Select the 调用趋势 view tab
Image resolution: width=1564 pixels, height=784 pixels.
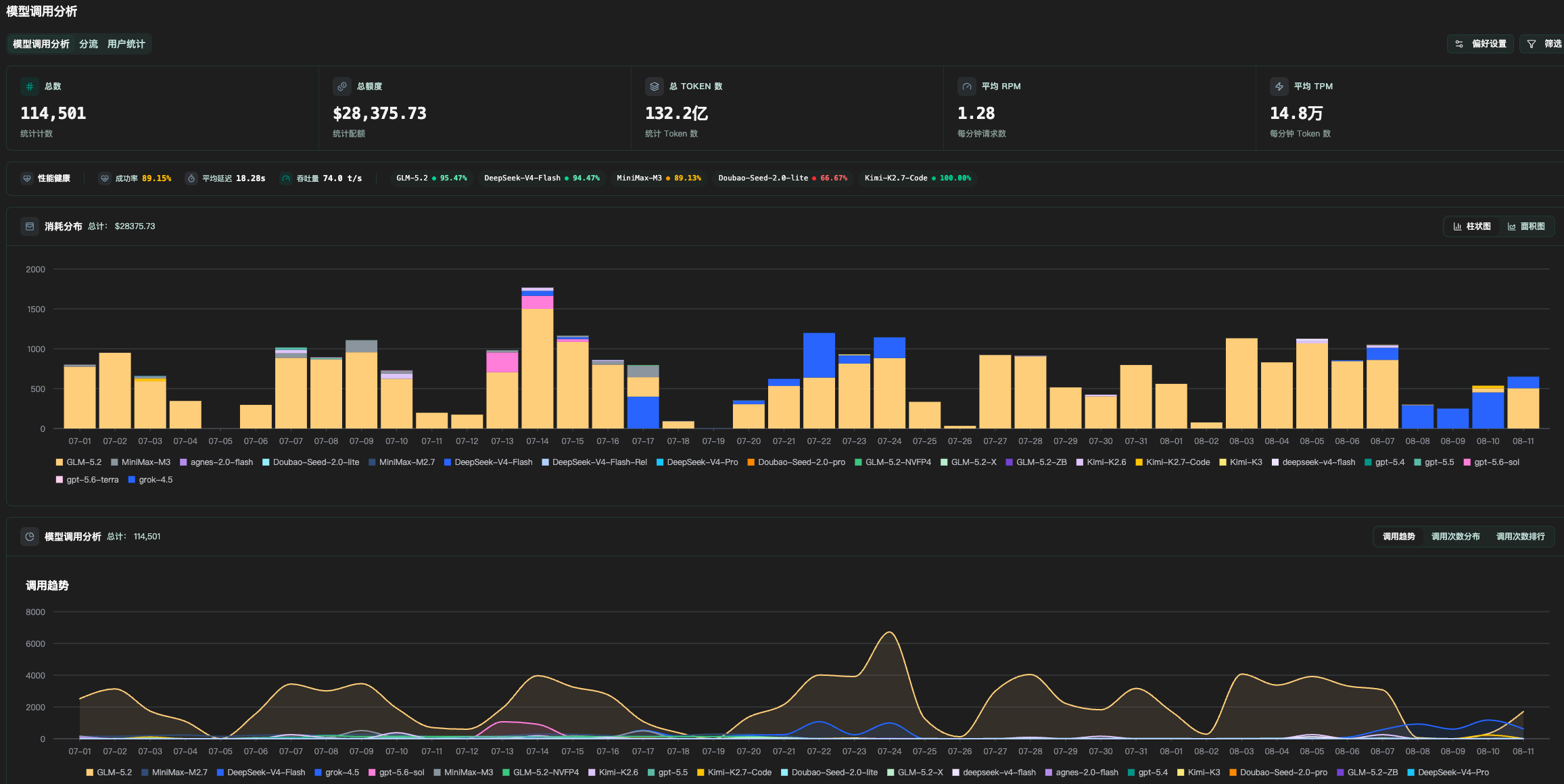(1398, 537)
